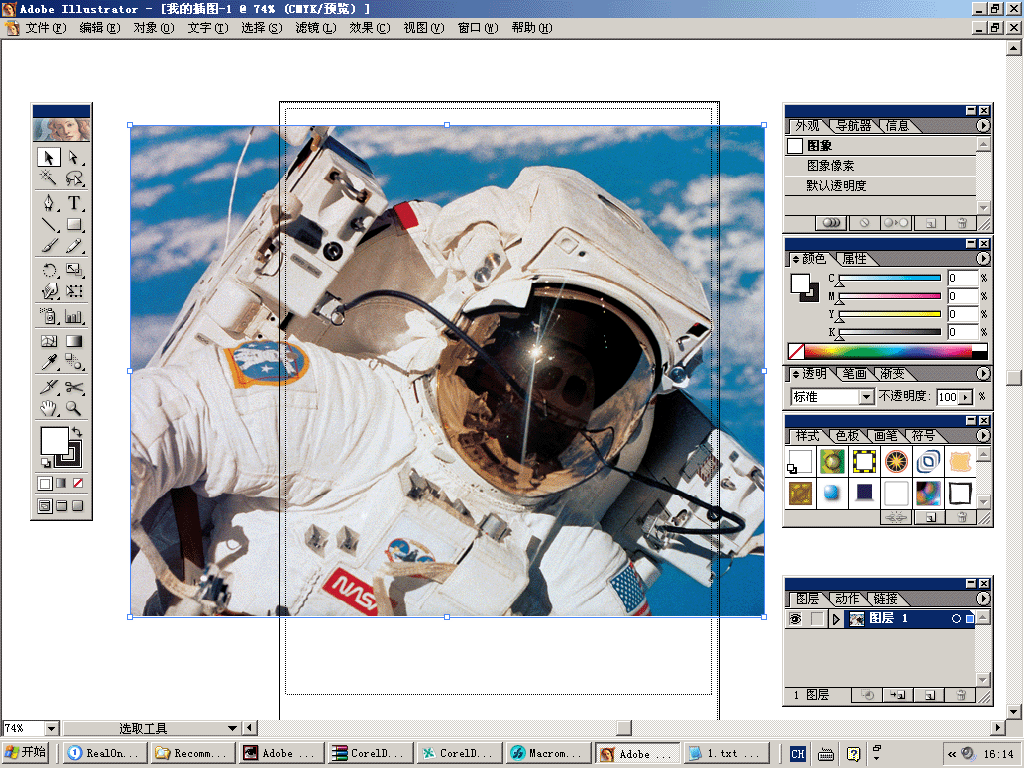The width and height of the screenshot is (1024, 768).
Task: Switch to Standard Screen mode
Action: pyautogui.click(x=44, y=506)
